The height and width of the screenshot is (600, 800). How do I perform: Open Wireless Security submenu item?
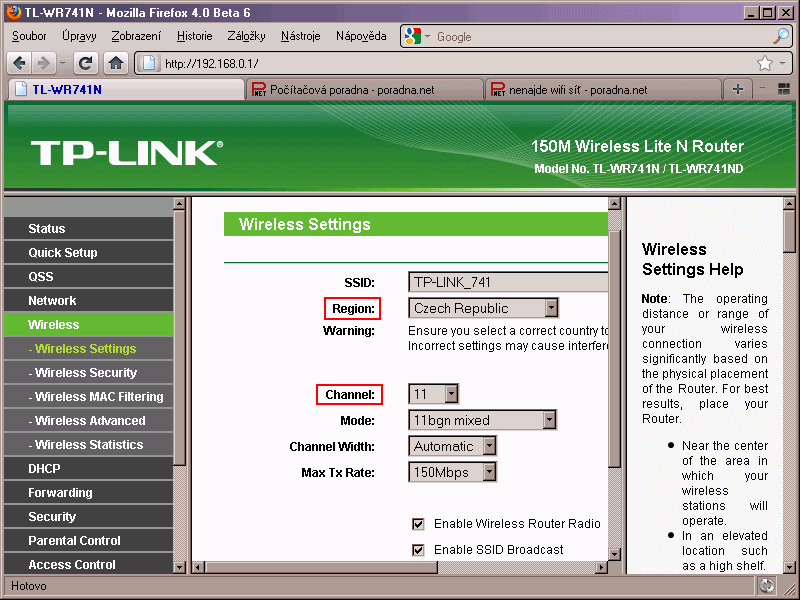[88, 372]
